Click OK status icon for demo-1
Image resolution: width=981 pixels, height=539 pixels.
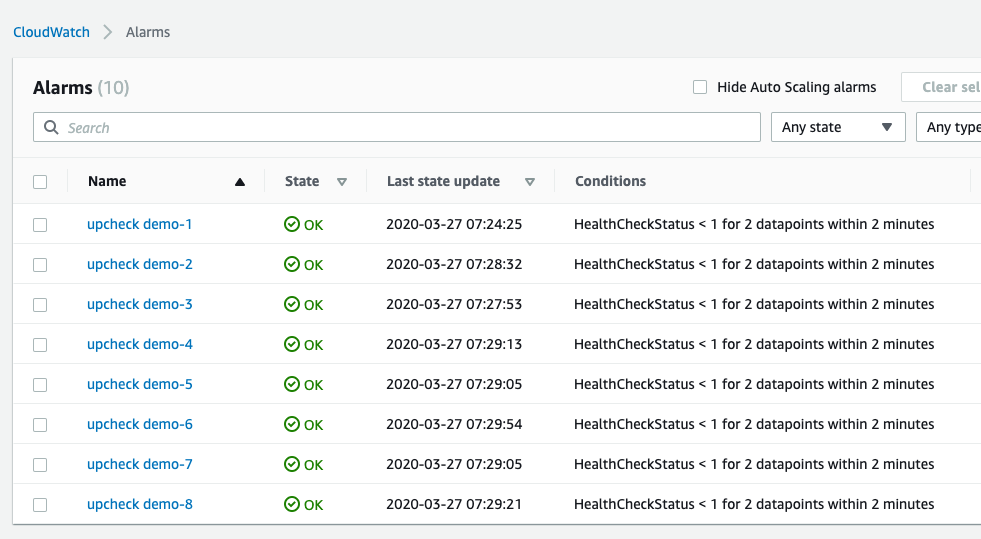point(292,224)
